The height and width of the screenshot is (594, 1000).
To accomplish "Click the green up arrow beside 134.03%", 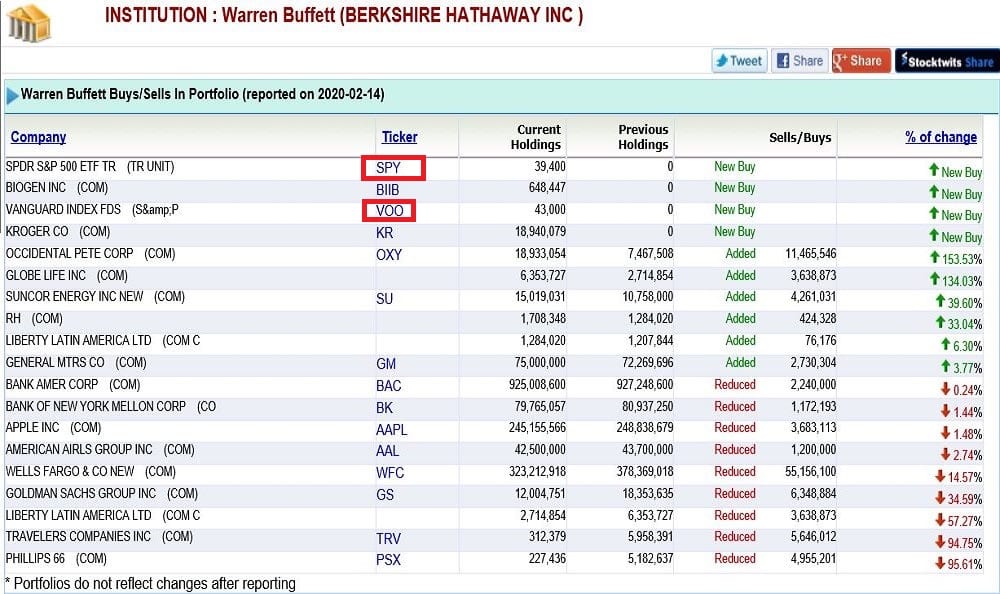I will coord(935,279).
